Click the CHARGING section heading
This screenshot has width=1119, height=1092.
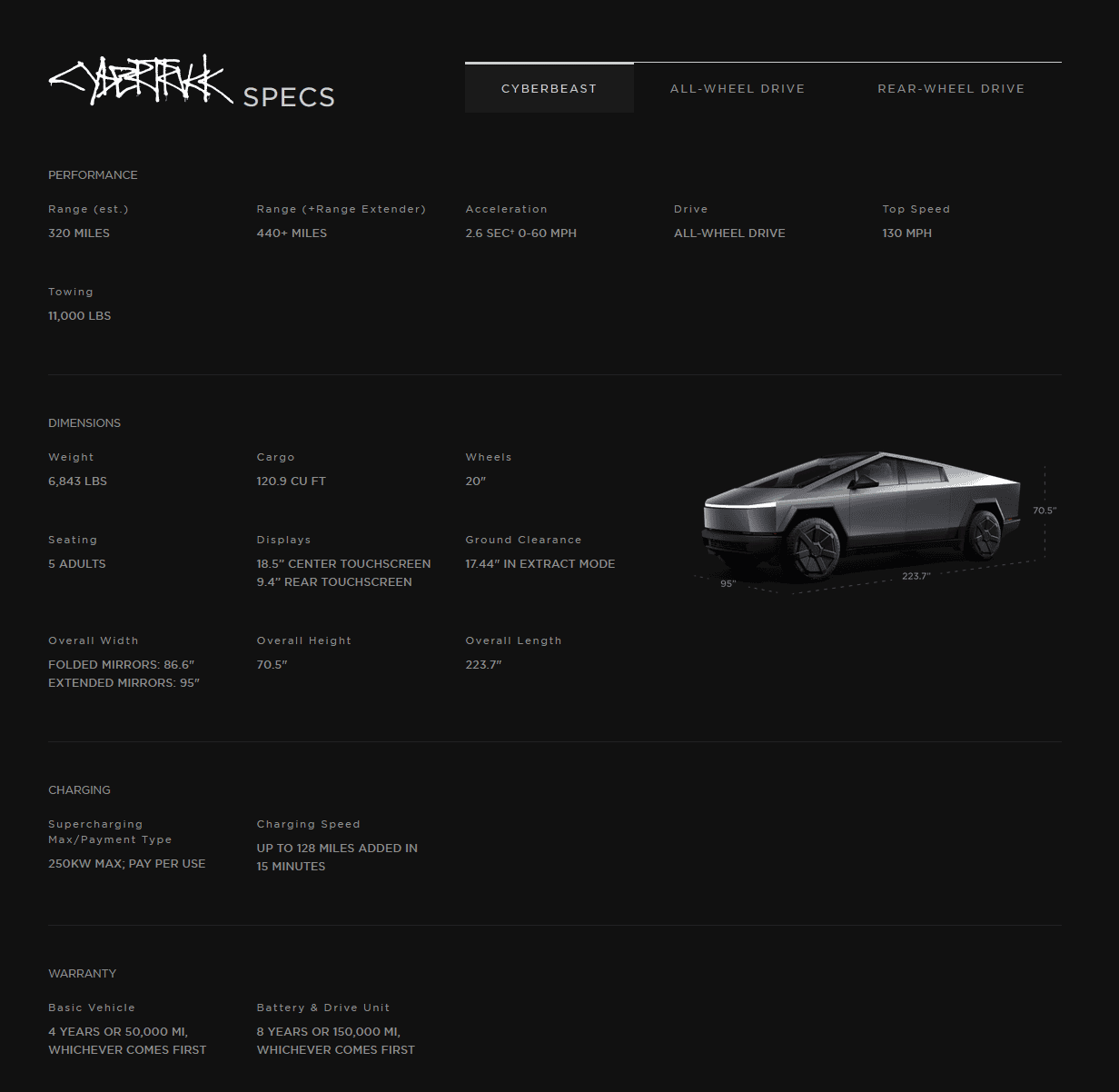[x=79, y=789]
